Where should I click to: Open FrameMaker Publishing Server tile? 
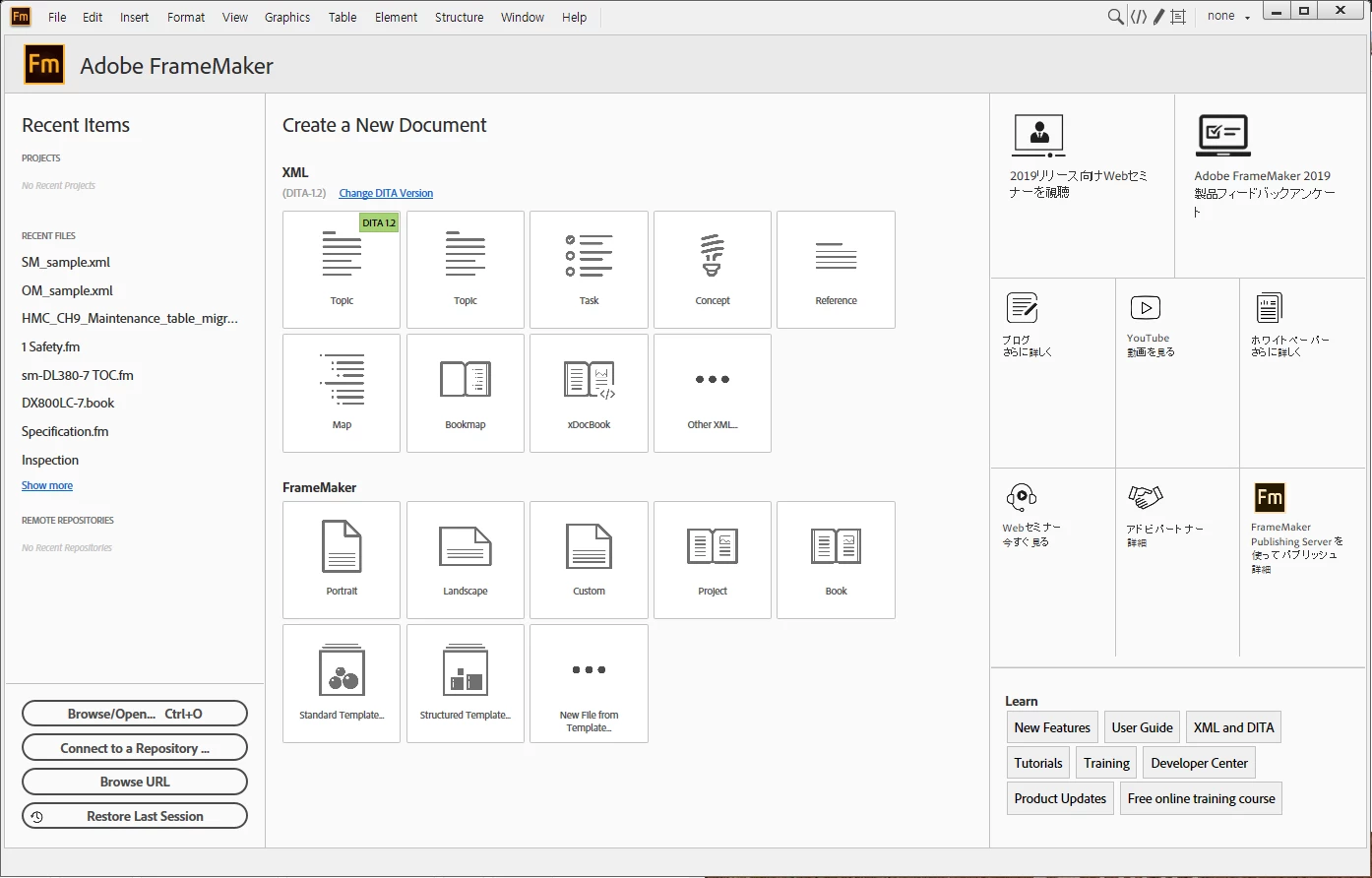(x=1302, y=562)
